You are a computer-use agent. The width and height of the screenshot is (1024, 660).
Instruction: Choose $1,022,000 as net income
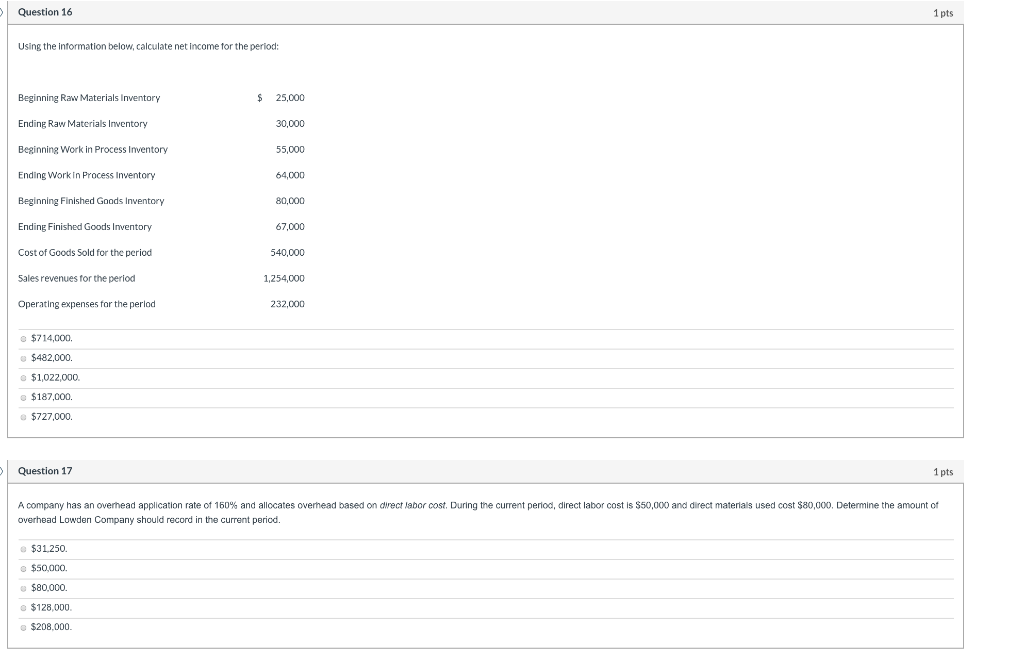point(24,378)
